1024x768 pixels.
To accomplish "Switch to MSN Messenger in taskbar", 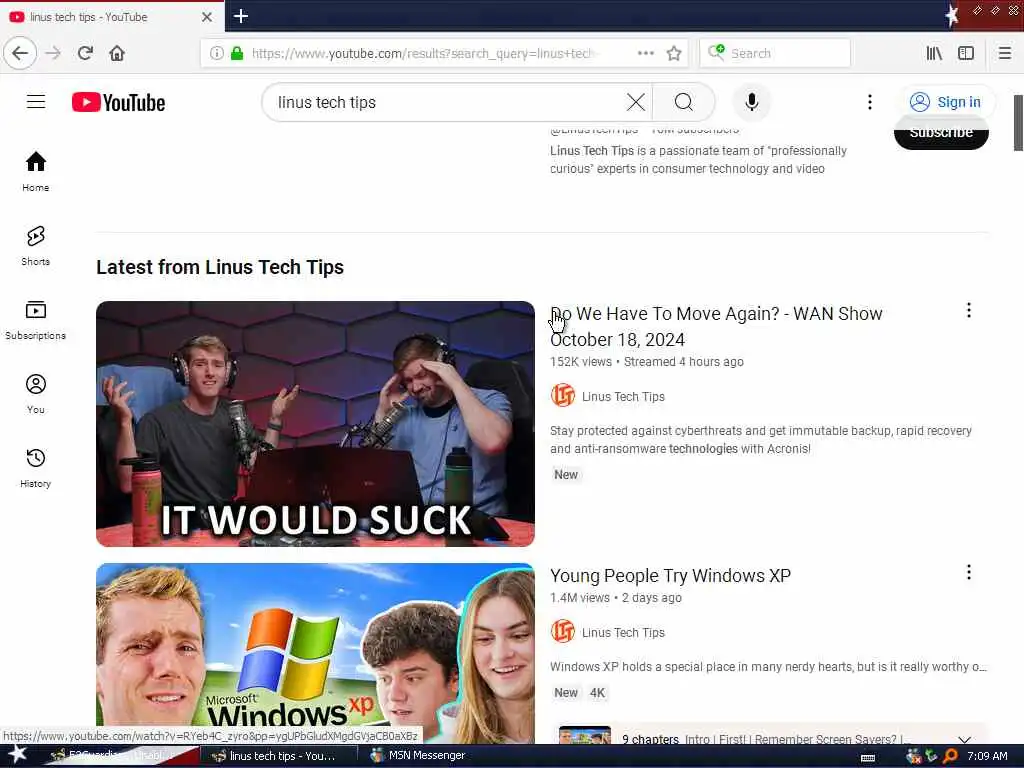I will (x=418, y=756).
